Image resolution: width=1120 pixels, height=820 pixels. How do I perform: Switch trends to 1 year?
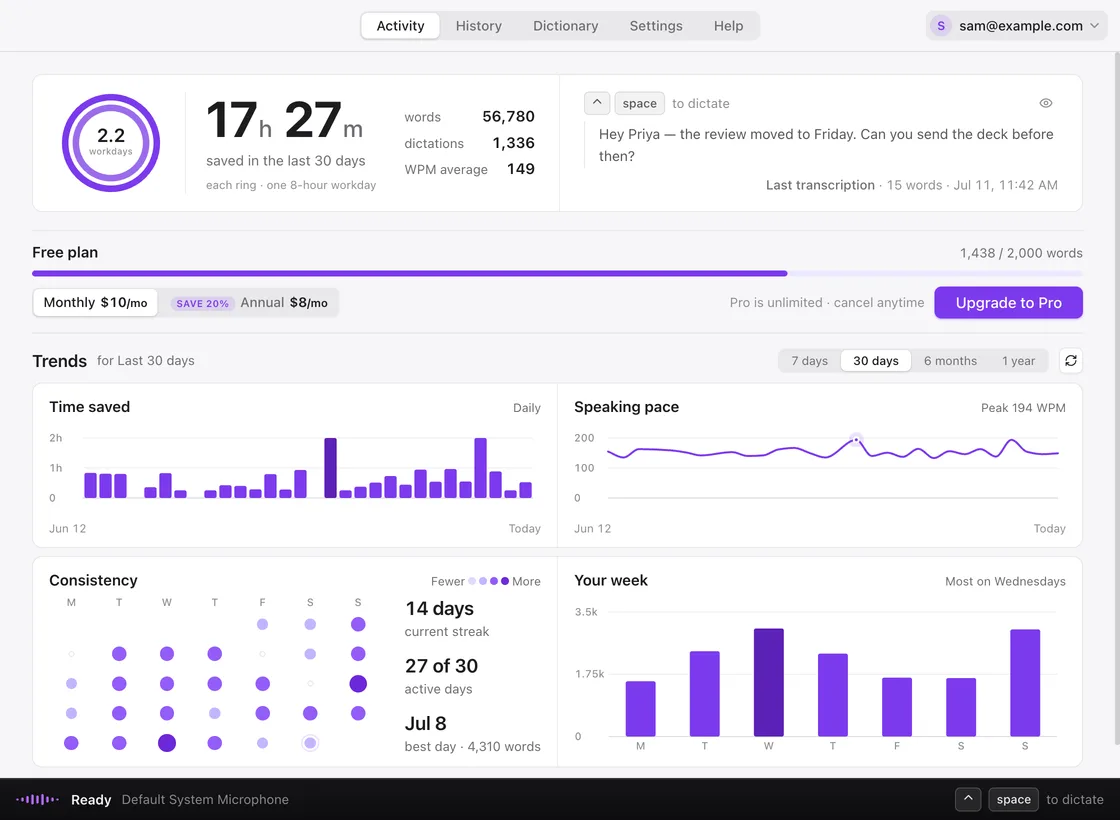[1018, 361]
